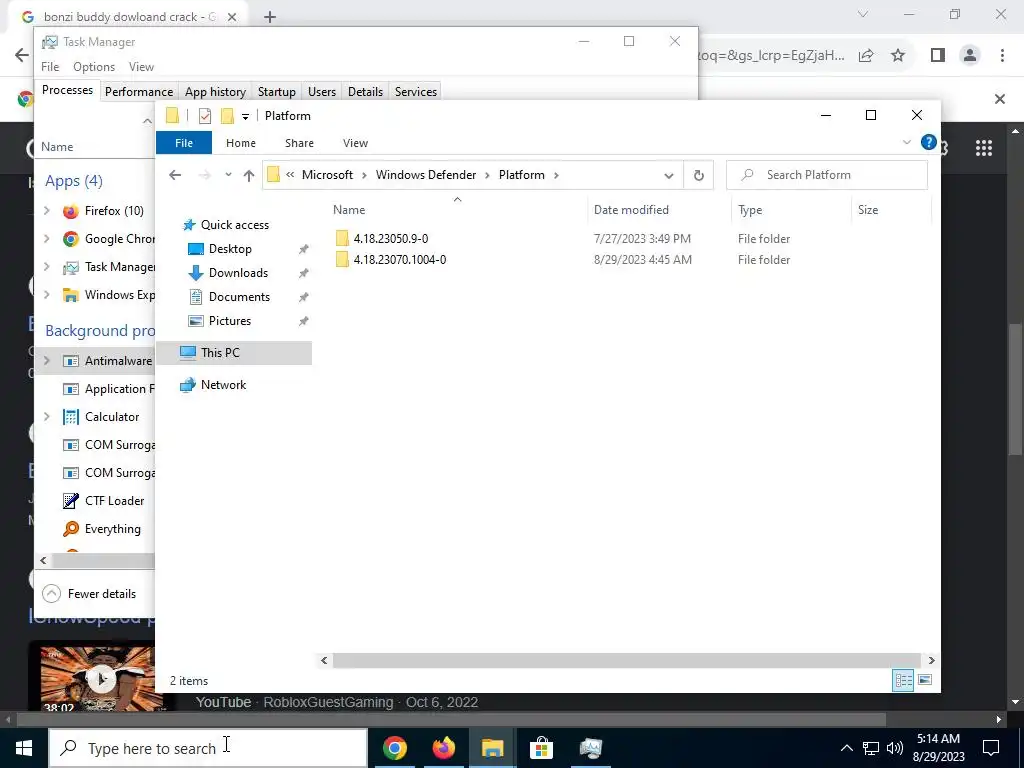Refresh the Platform folder view
1024x768 pixels.
698,175
